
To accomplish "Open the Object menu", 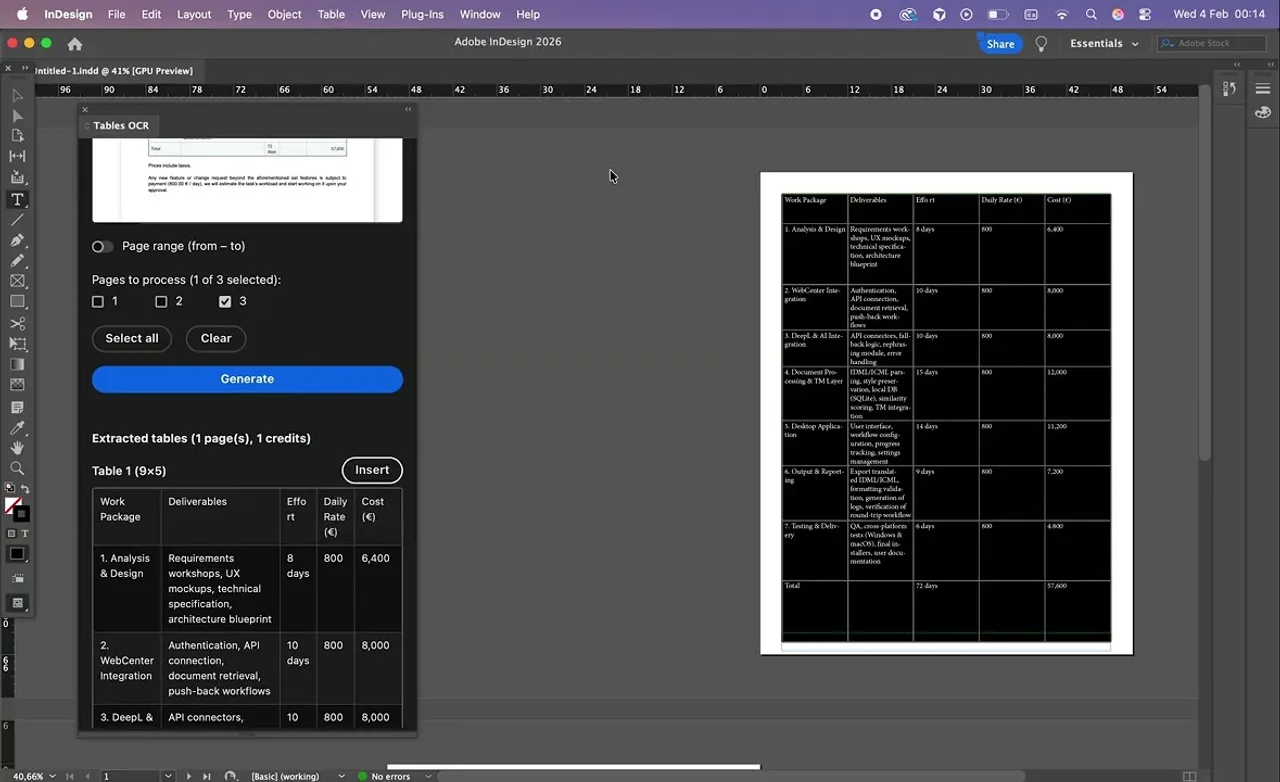I will [x=284, y=14].
